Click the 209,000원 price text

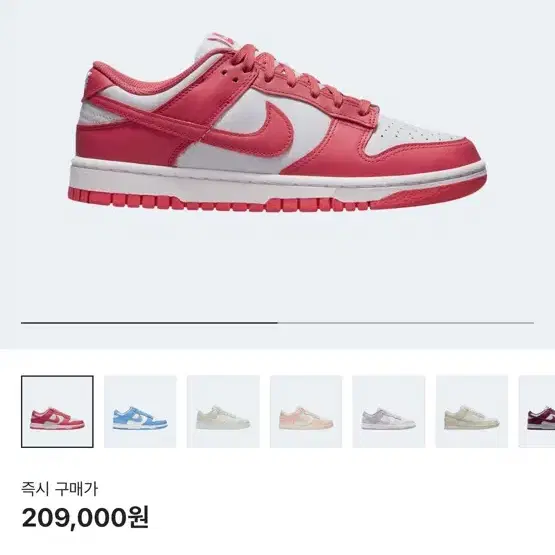[x=85, y=518]
